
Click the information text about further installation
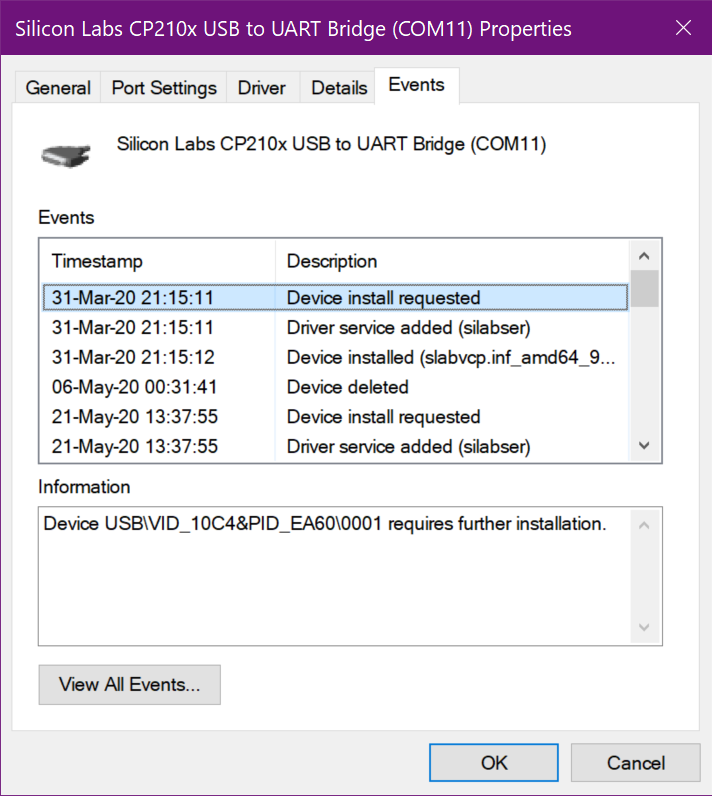pyautogui.click(x=325, y=523)
